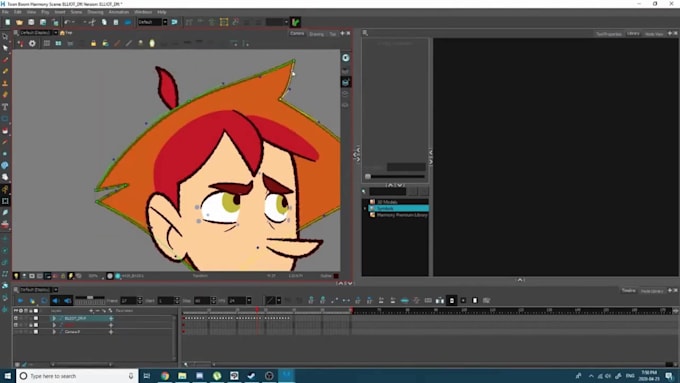Screen dimensions: 680x383
Task: Click the Undo arrow in top toolbar
Action: pyautogui.click(x=67, y=22)
